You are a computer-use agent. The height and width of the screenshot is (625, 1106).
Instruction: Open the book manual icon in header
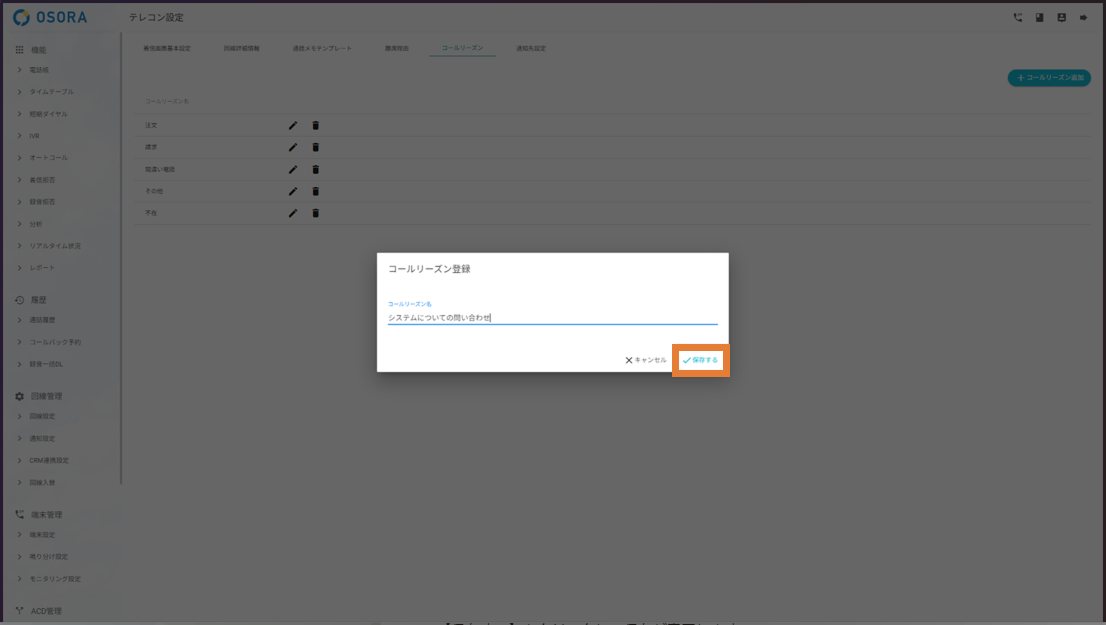pyautogui.click(x=1040, y=18)
